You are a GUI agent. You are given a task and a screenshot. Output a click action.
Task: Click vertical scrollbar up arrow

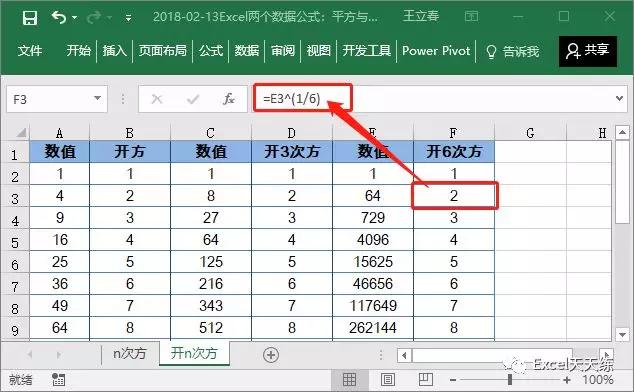coord(622,132)
